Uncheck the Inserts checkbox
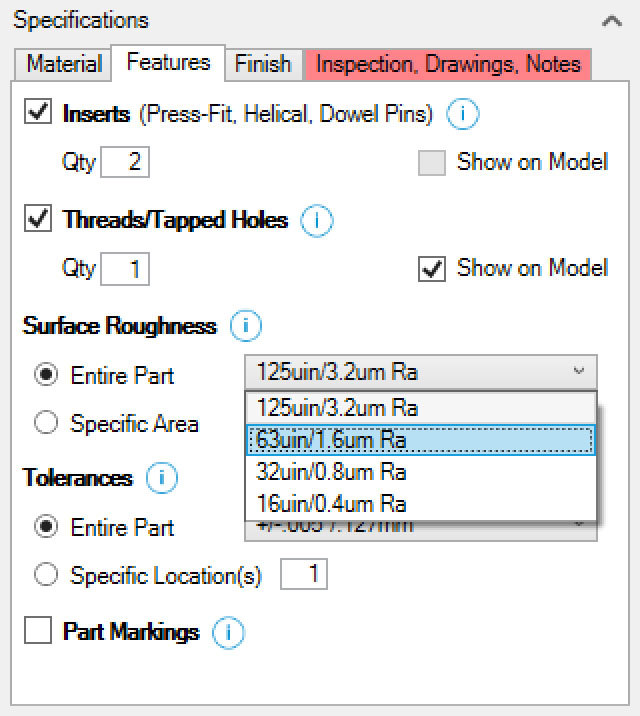Viewport: 640px width, 716px height. click(x=38, y=112)
